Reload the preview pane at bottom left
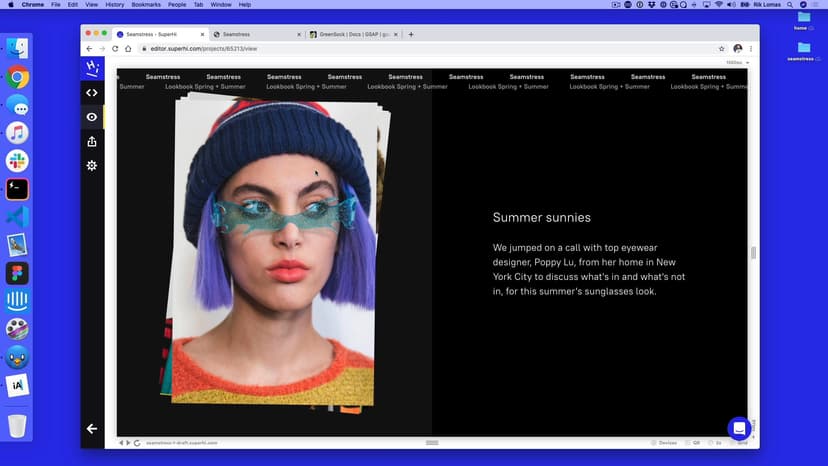 pos(136,442)
